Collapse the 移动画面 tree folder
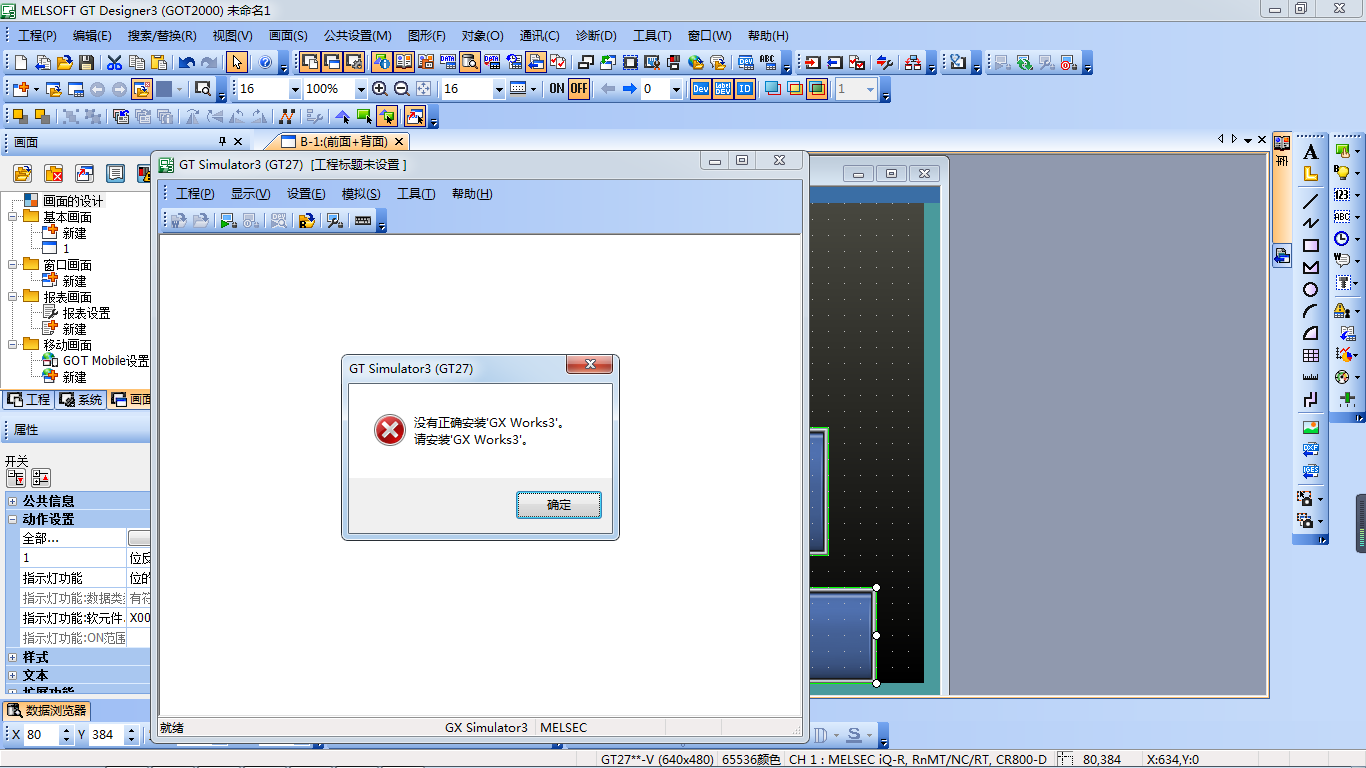 13,345
